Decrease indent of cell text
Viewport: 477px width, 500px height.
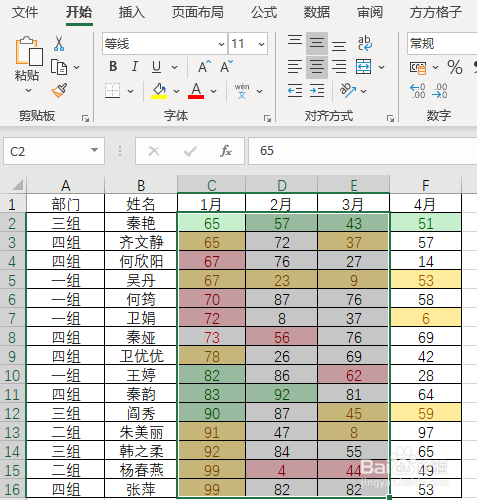[x=295, y=91]
